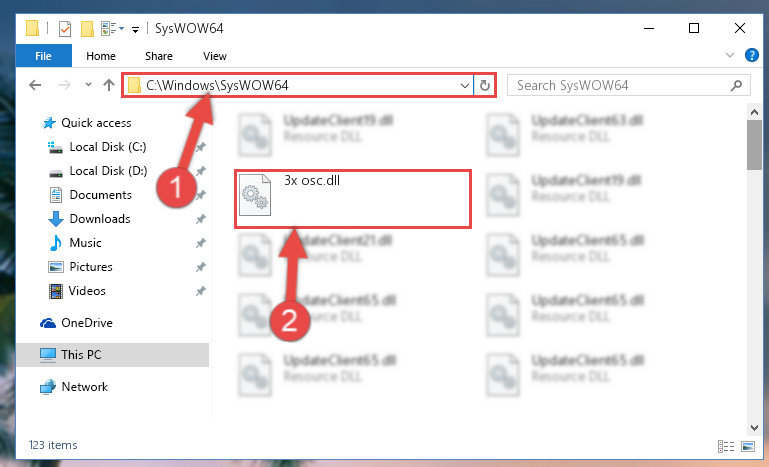The width and height of the screenshot is (769, 467).
Task: Click the New Folder icon in title bar
Action: [87, 29]
